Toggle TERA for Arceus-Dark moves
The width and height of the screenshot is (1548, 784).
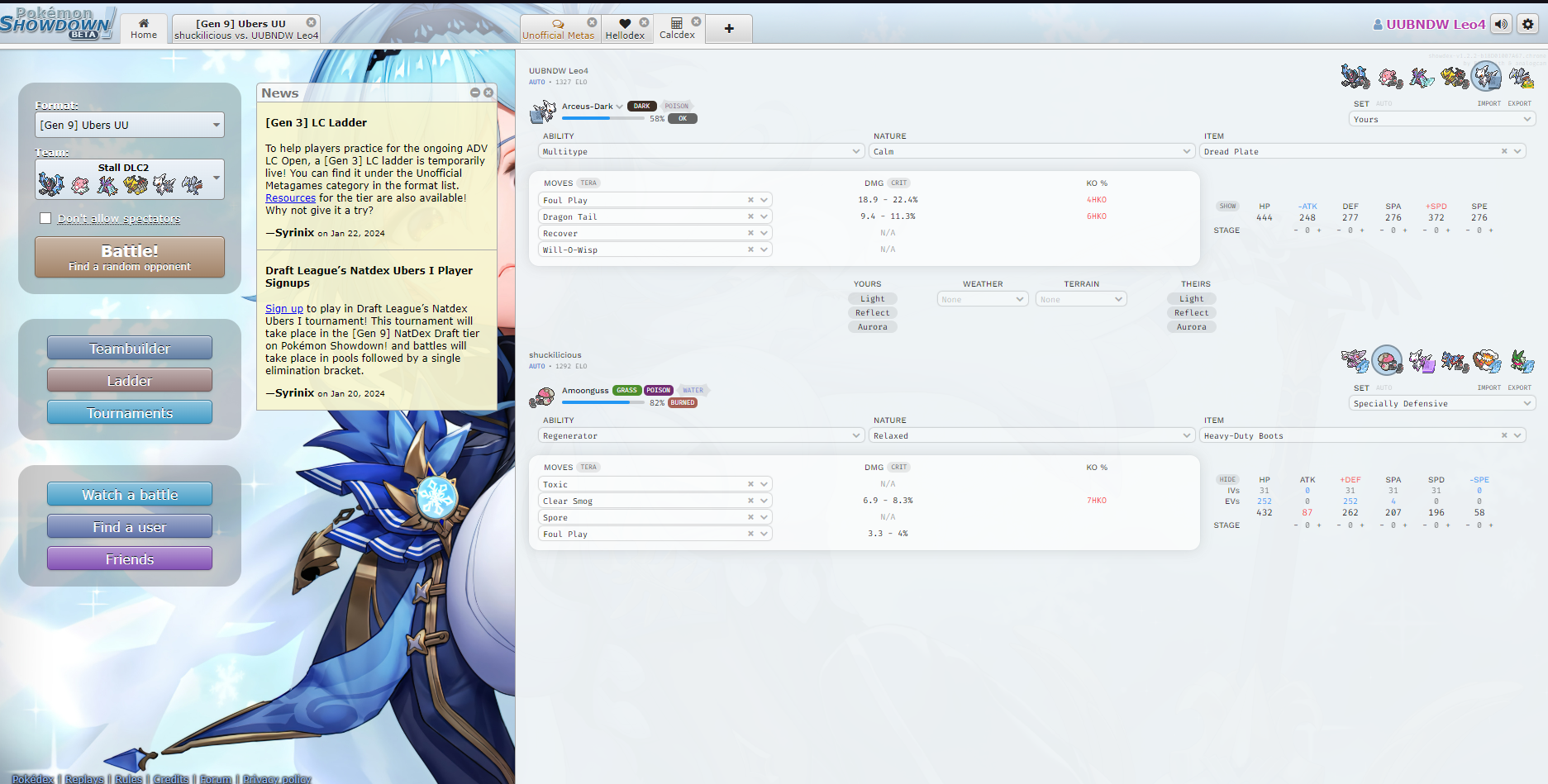pos(588,183)
